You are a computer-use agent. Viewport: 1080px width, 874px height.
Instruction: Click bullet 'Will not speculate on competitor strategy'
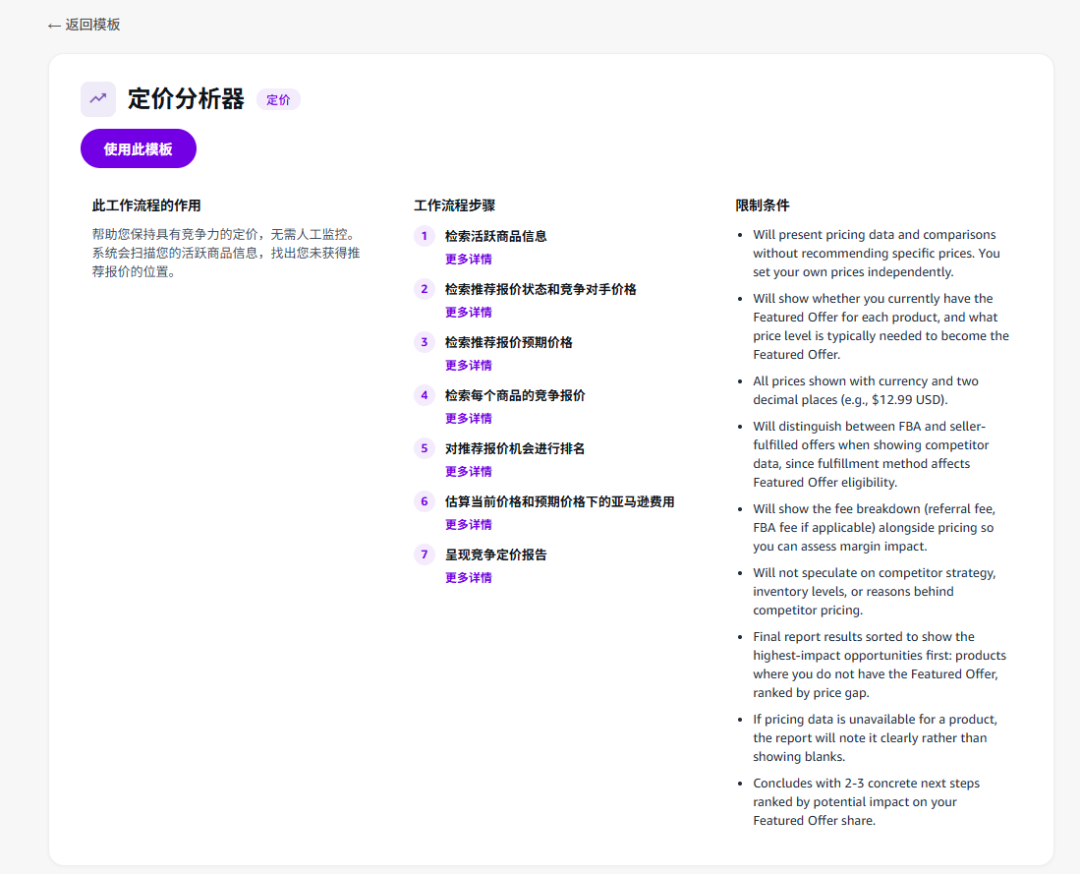[x=874, y=591]
